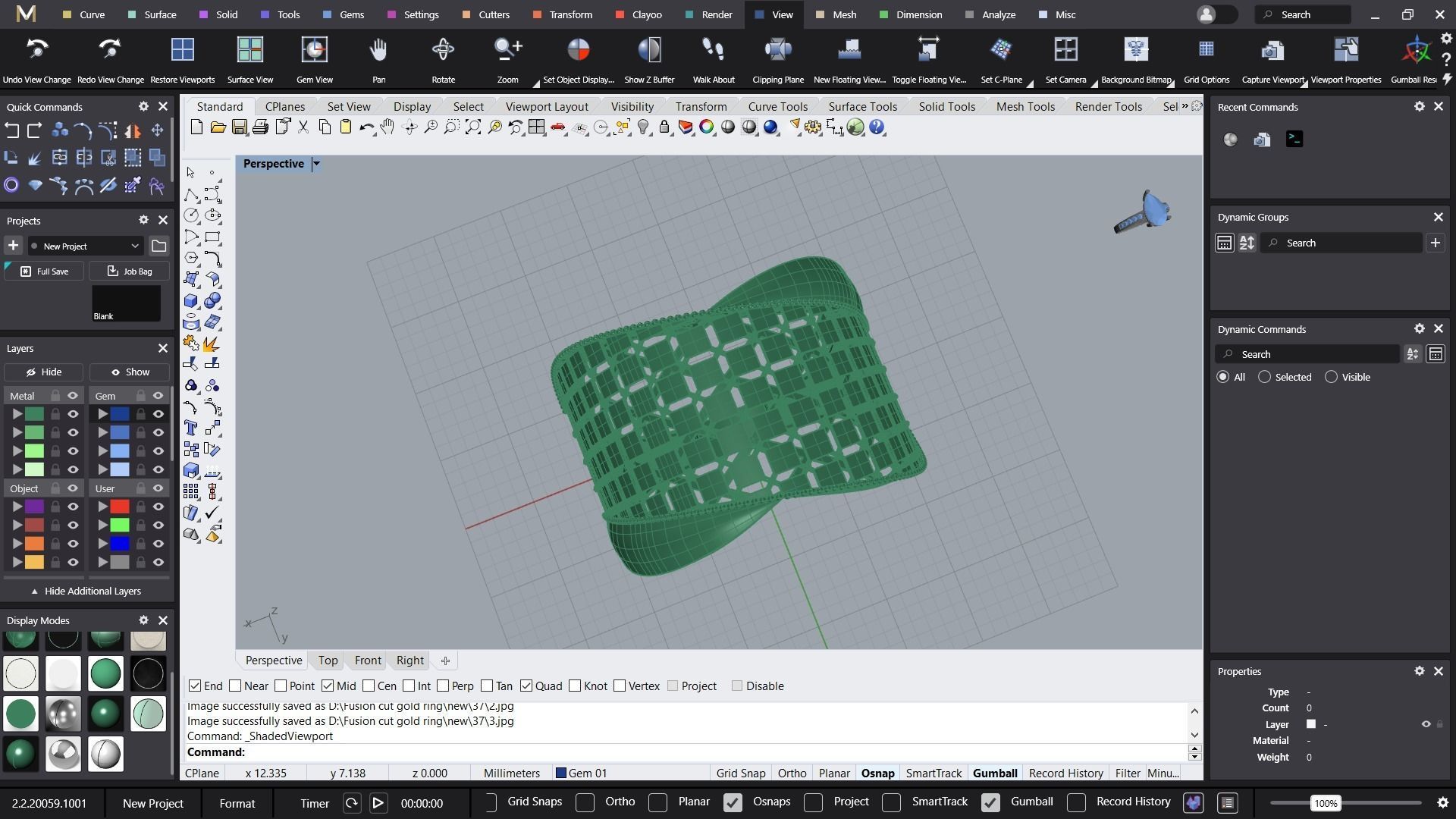The width and height of the screenshot is (1456, 819).
Task: Open Viewport Properties
Action: [1345, 49]
